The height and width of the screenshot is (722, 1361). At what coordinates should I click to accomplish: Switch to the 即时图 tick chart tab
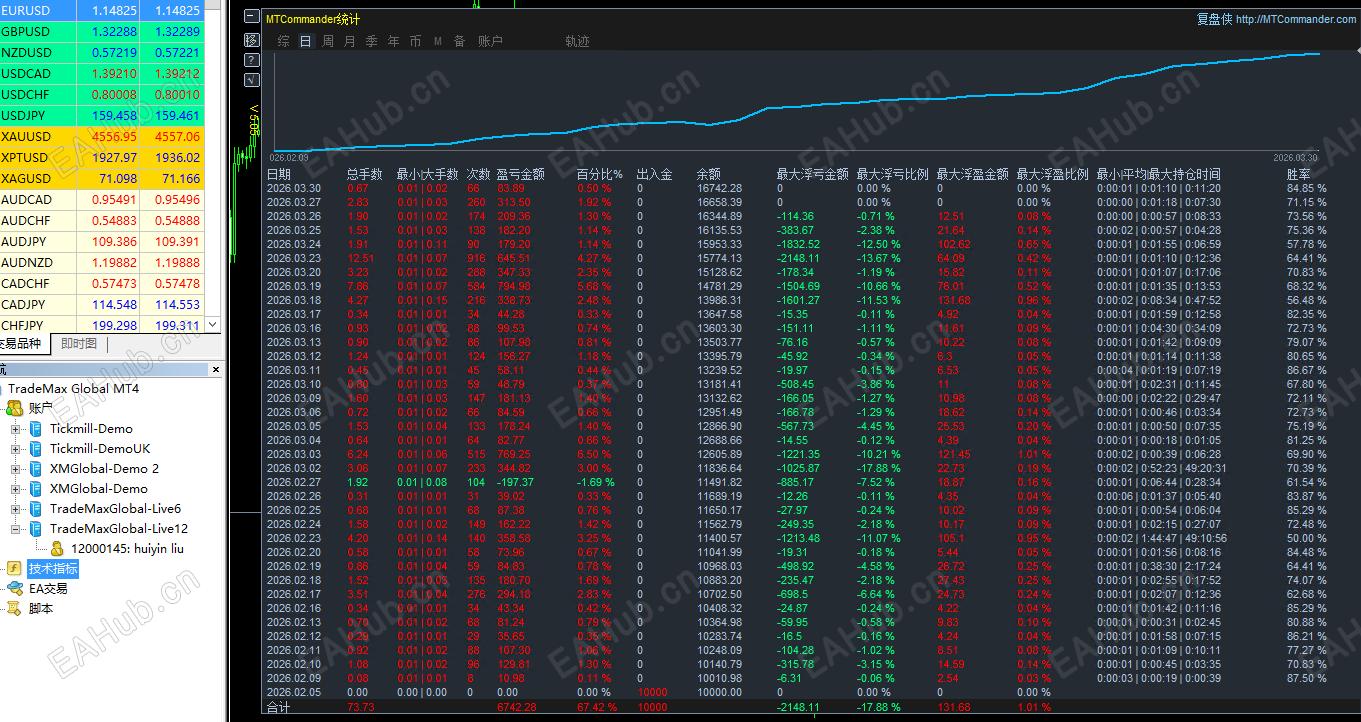pyautogui.click(x=79, y=344)
